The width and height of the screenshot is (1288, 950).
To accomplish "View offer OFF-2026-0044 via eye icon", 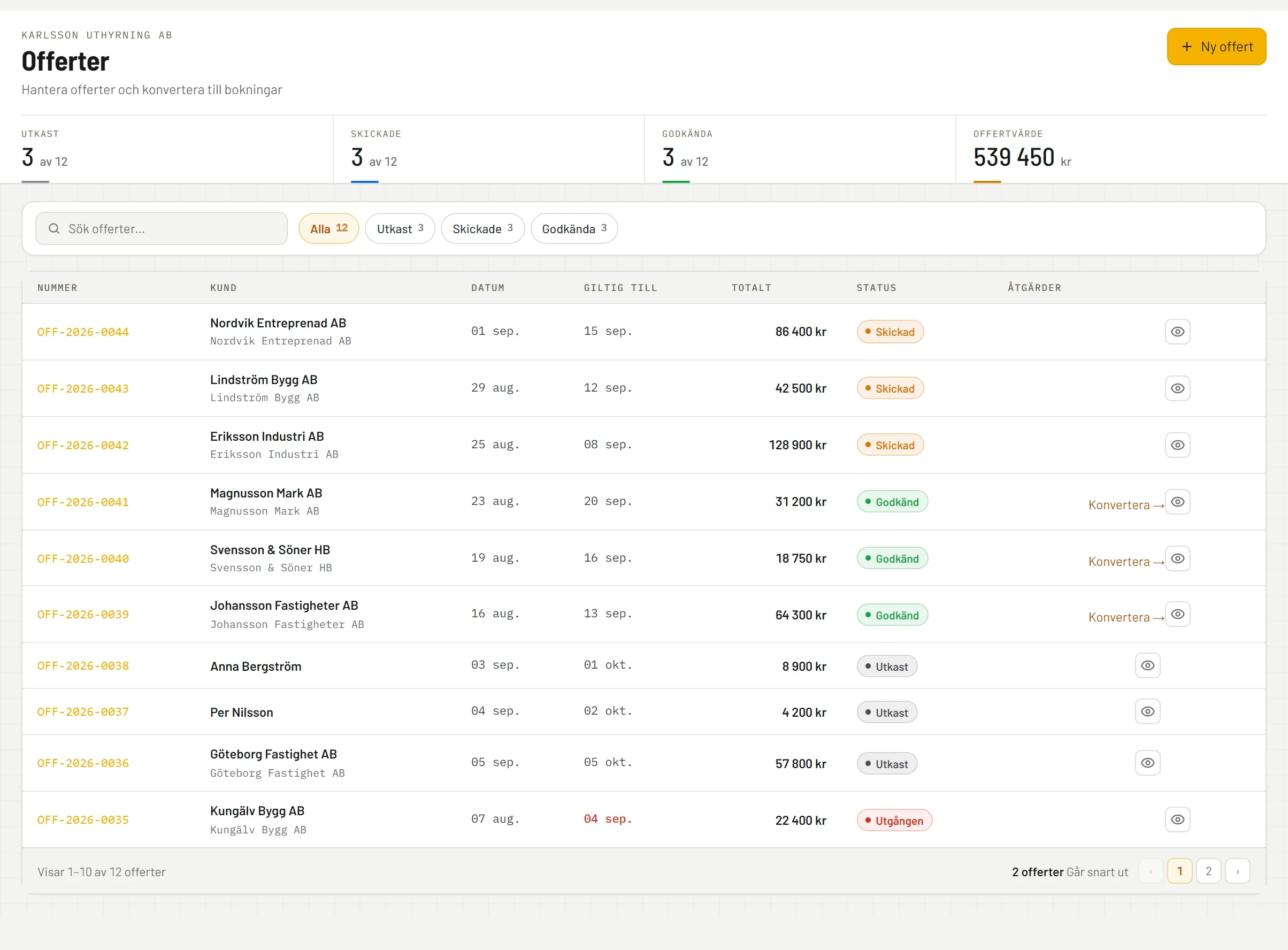I will (1177, 332).
